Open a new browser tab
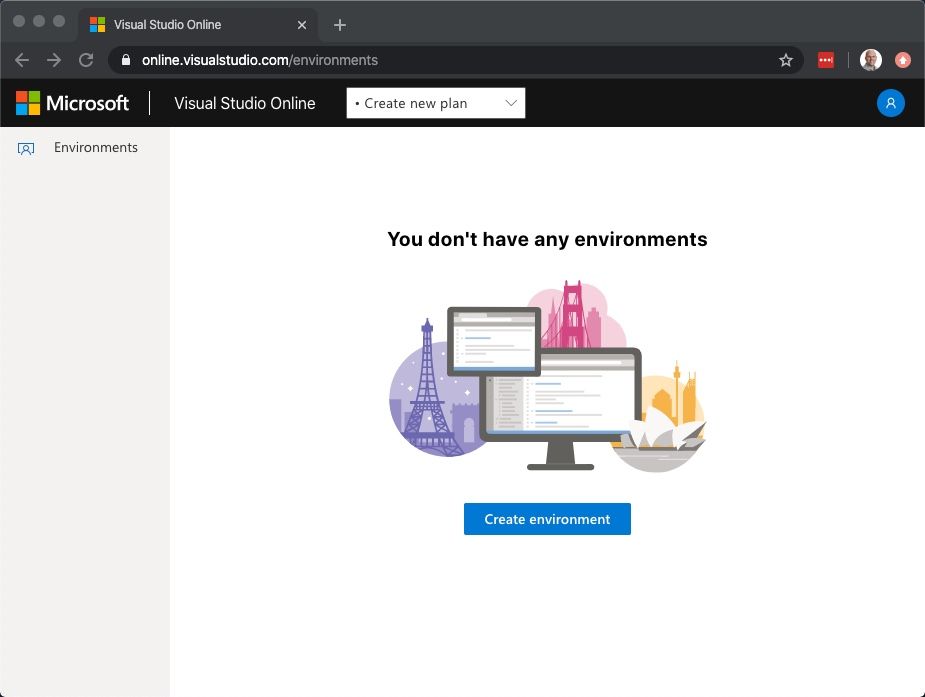 [x=340, y=25]
